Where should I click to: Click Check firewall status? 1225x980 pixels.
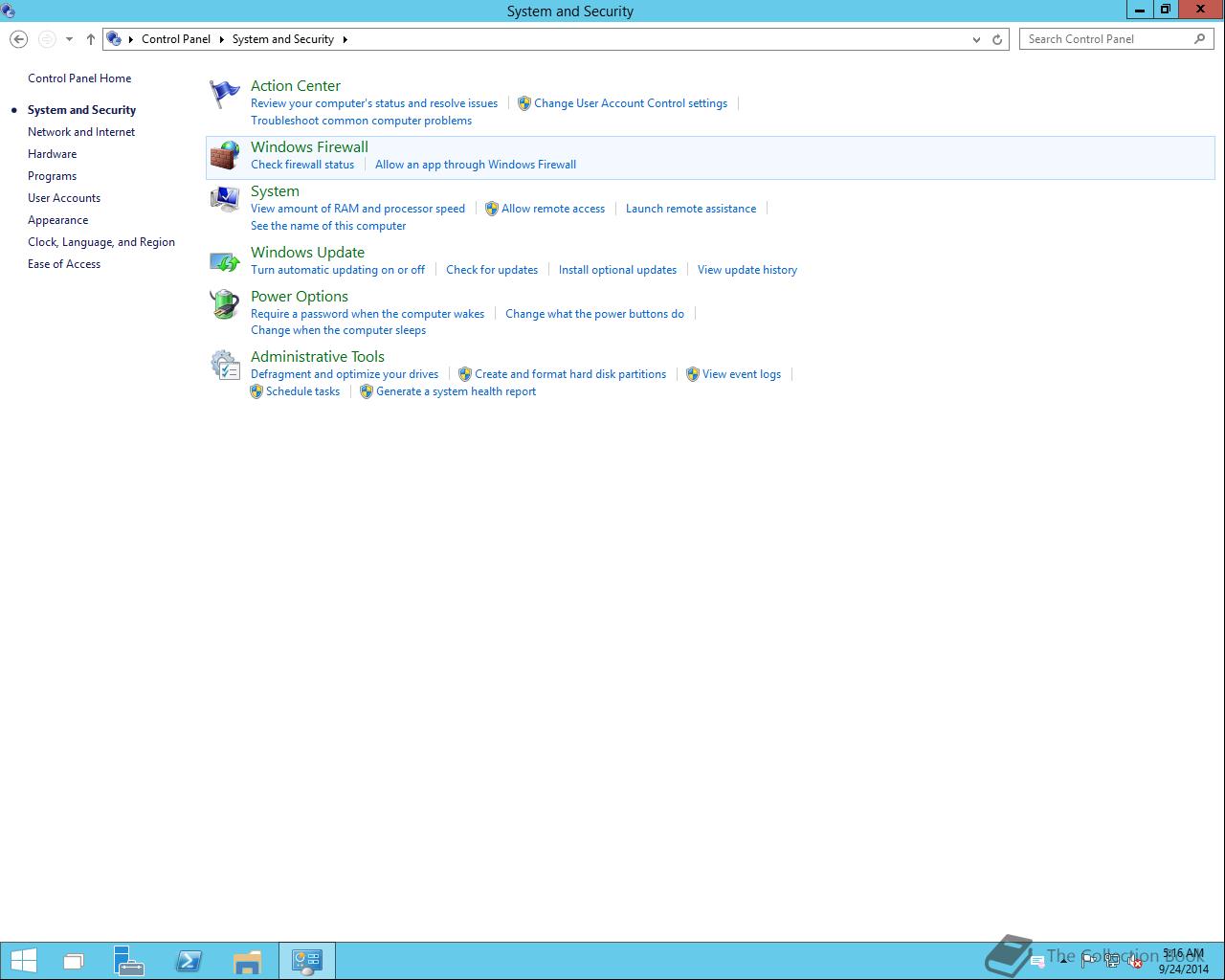tap(302, 165)
